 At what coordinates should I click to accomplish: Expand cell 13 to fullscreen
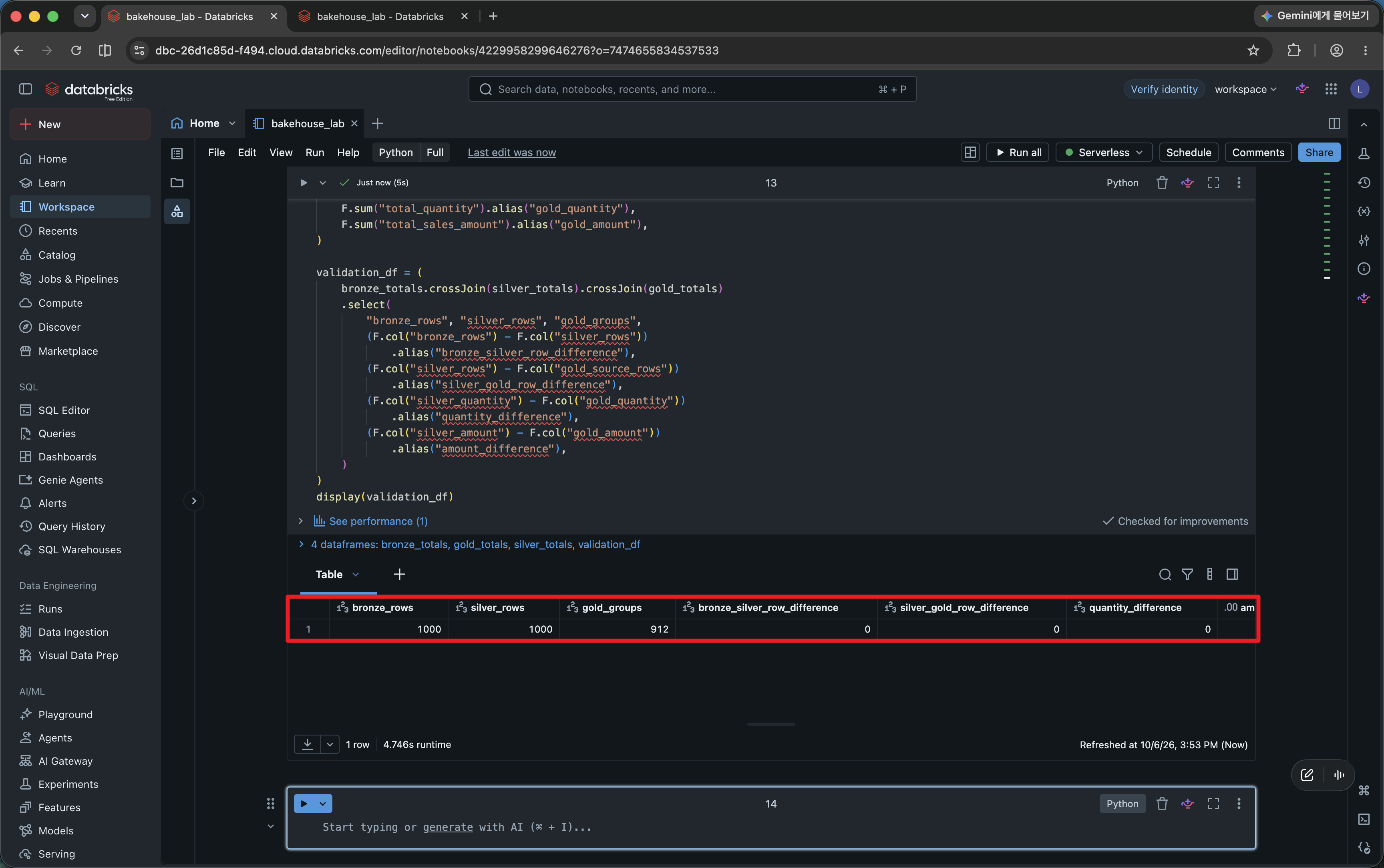coord(1213,183)
